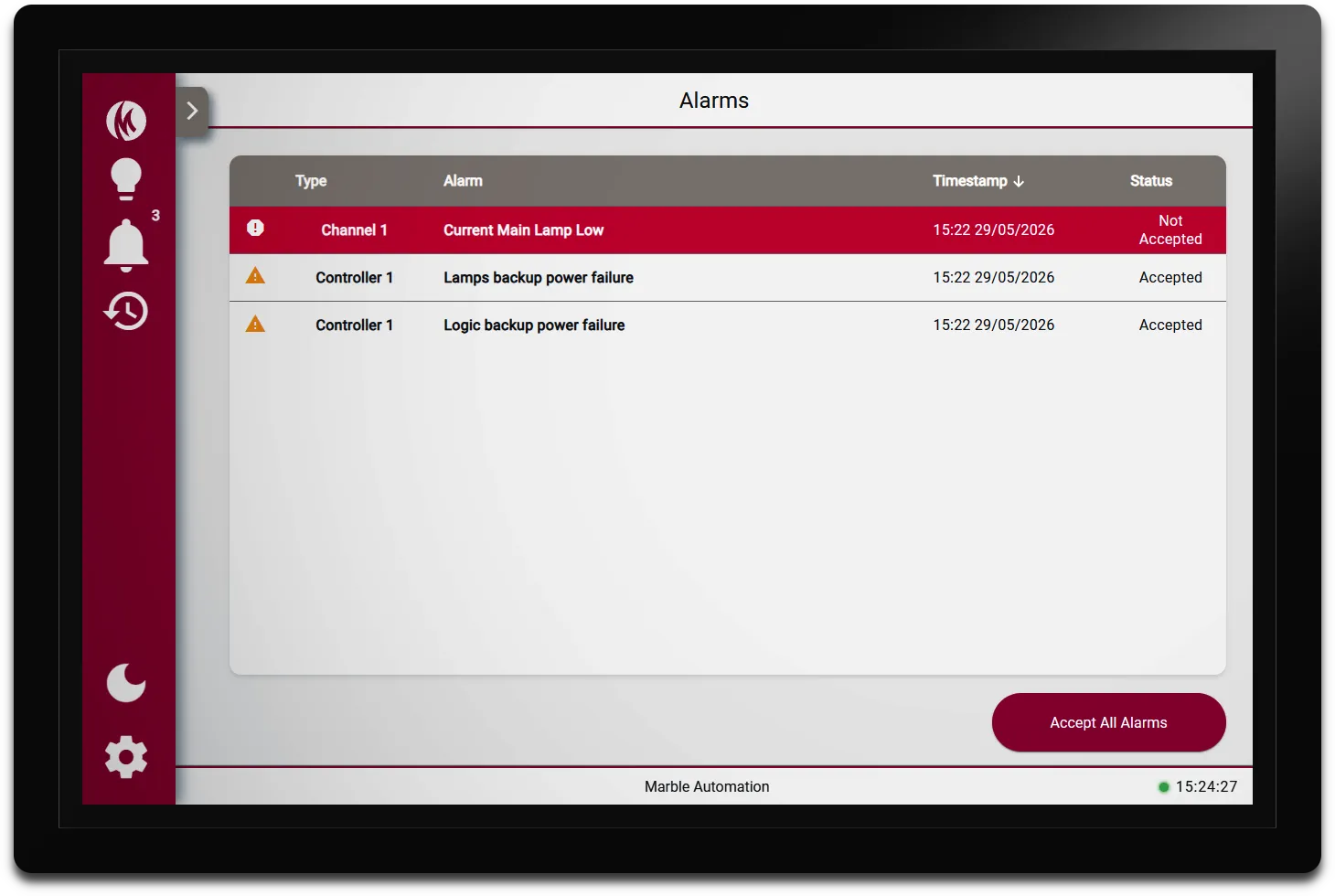
Task: Click the Accept All Alarms button
Action: [x=1108, y=722]
